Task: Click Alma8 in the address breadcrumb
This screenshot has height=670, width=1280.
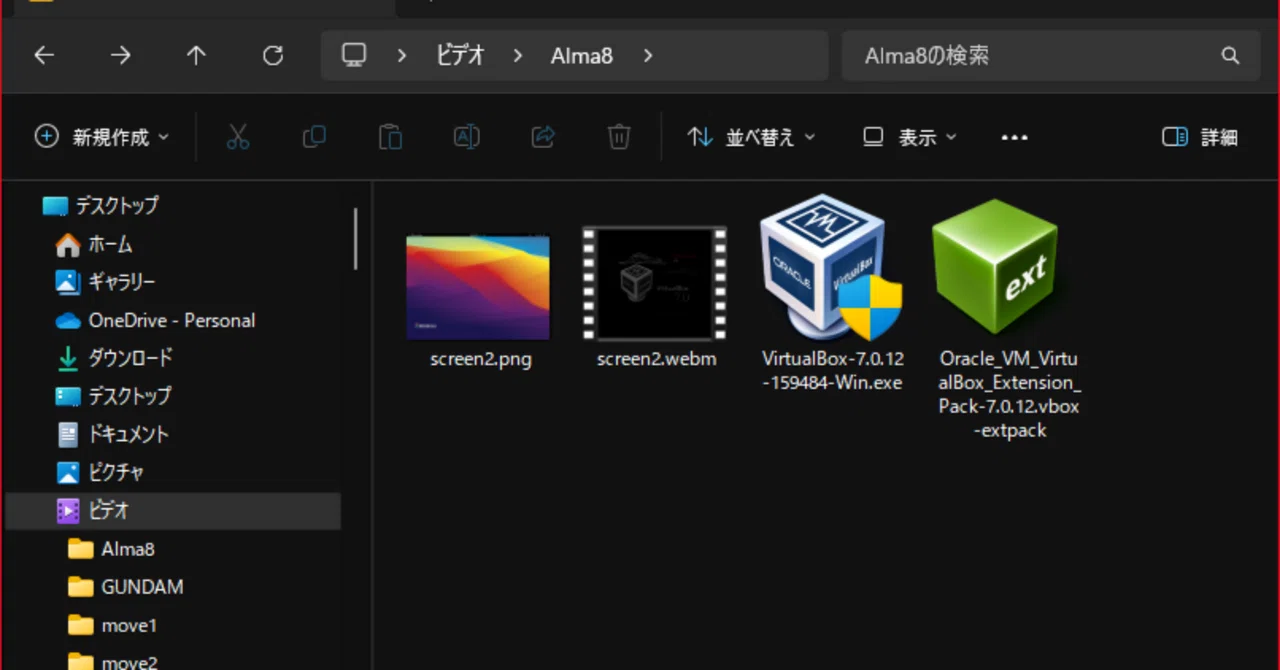Action: coord(582,56)
